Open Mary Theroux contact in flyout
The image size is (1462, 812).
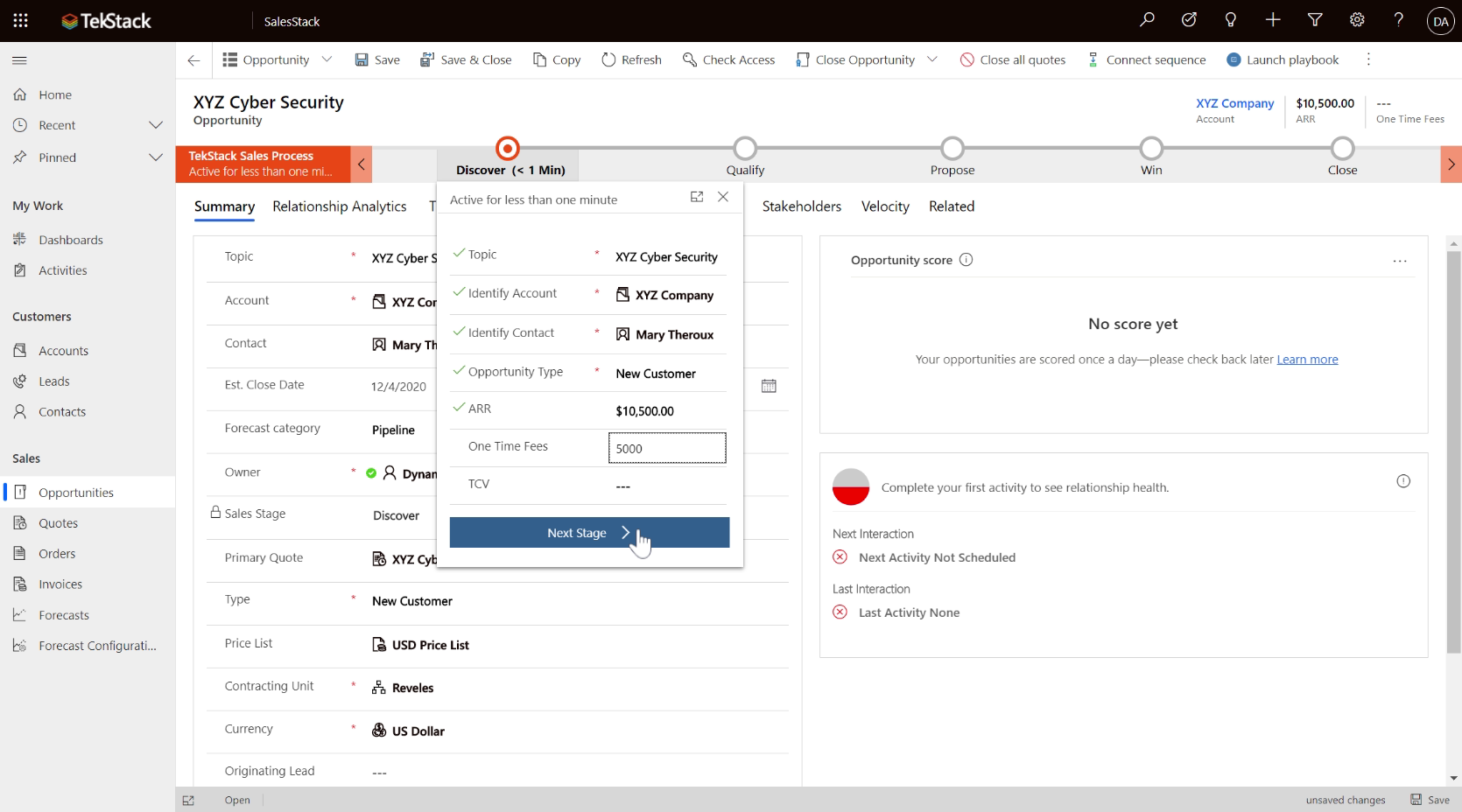(x=674, y=334)
